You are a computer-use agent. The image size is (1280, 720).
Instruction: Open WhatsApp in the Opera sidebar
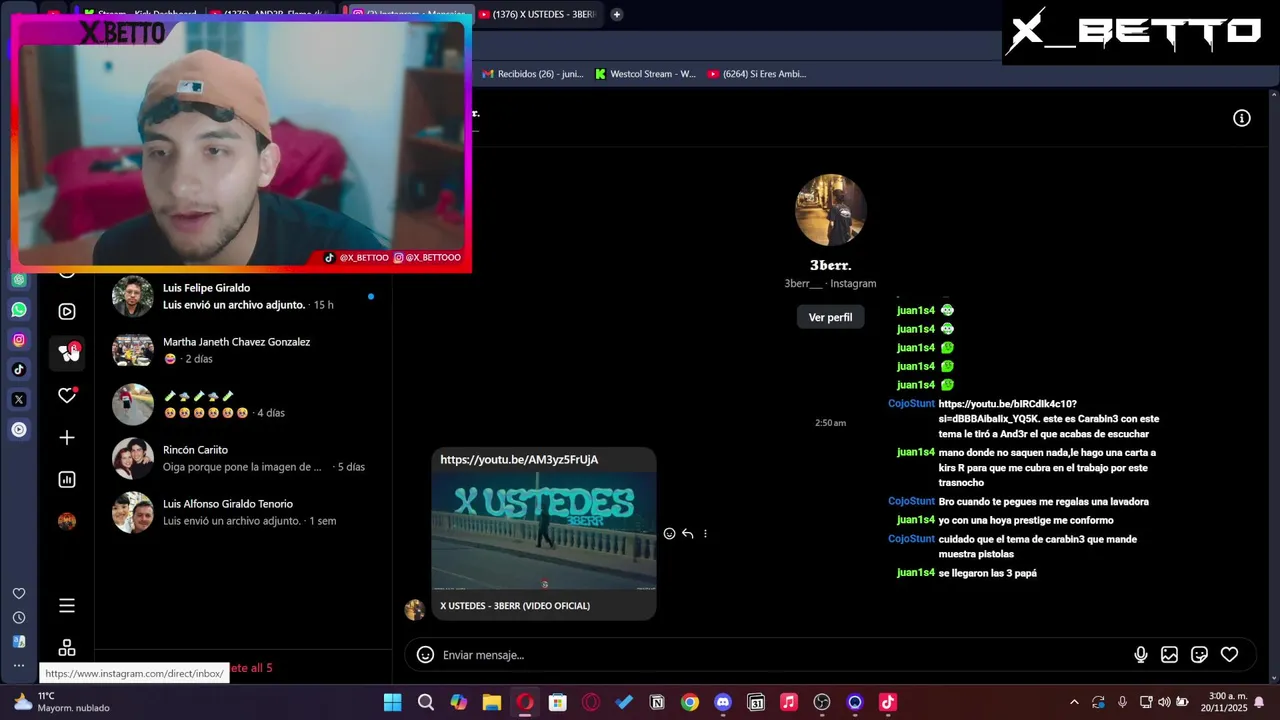pyautogui.click(x=19, y=310)
